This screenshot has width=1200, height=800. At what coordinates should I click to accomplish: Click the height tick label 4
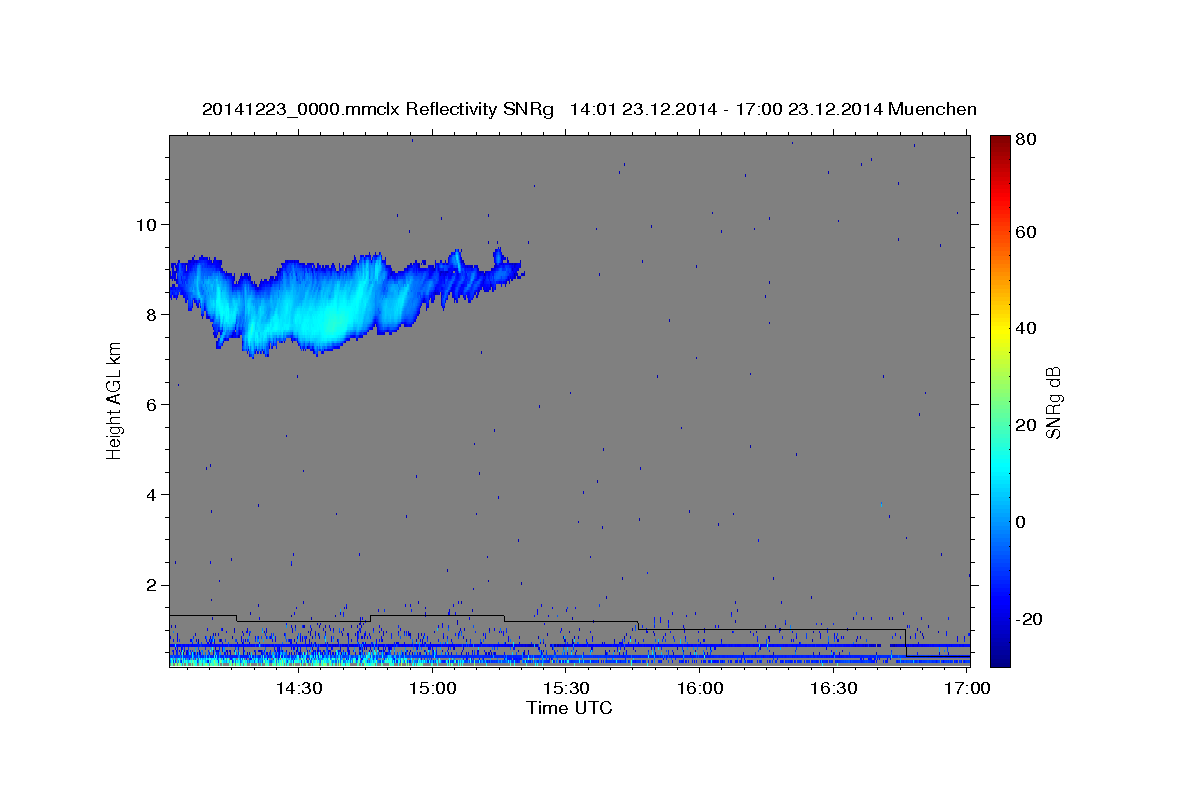point(152,495)
